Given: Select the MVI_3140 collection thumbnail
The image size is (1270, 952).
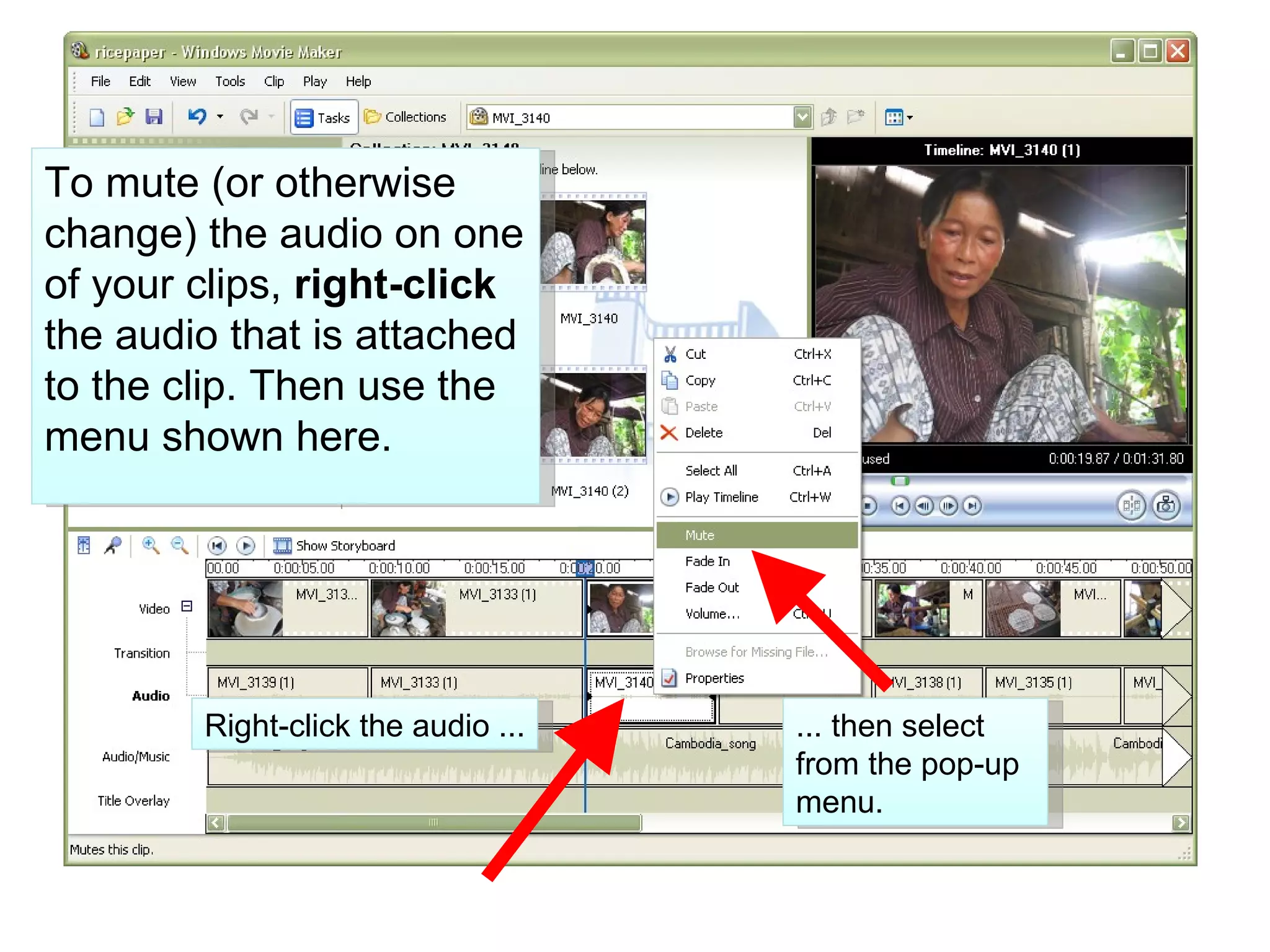Looking at the screenshot, I should (593, 242).
